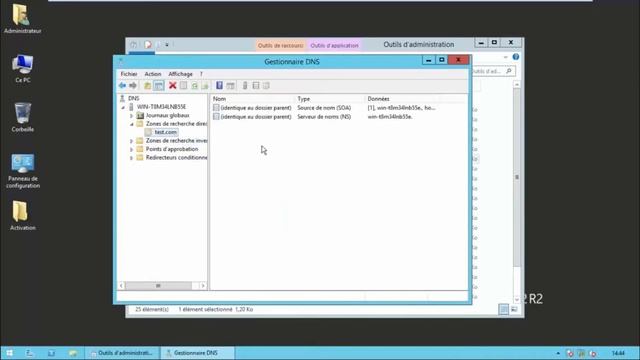Screen dimensions: 640x360
Task: Click the SOA record's icon
Action: pyautogui.click(x=216, y=108)
